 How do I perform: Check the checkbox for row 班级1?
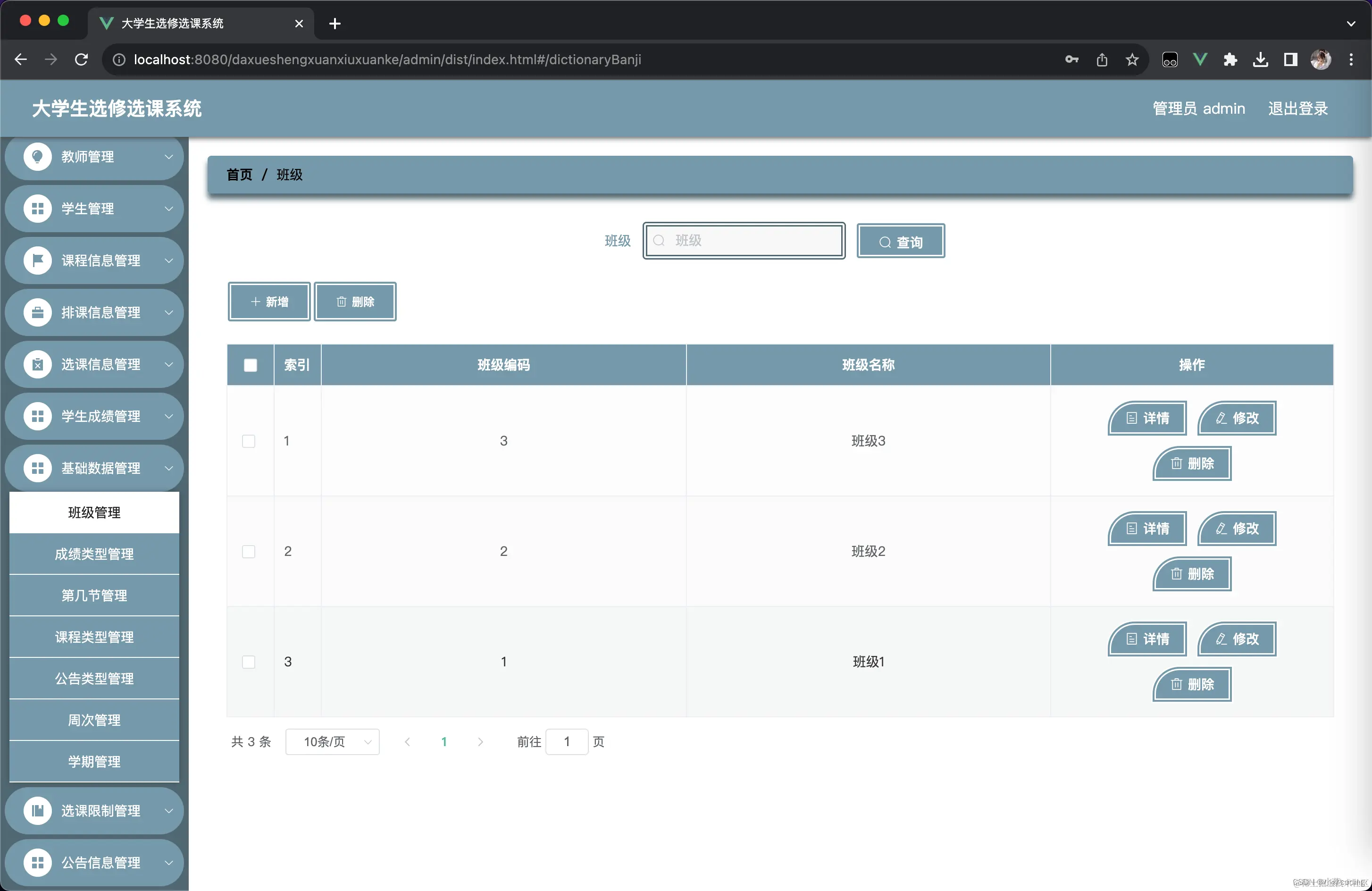(249, 662)
